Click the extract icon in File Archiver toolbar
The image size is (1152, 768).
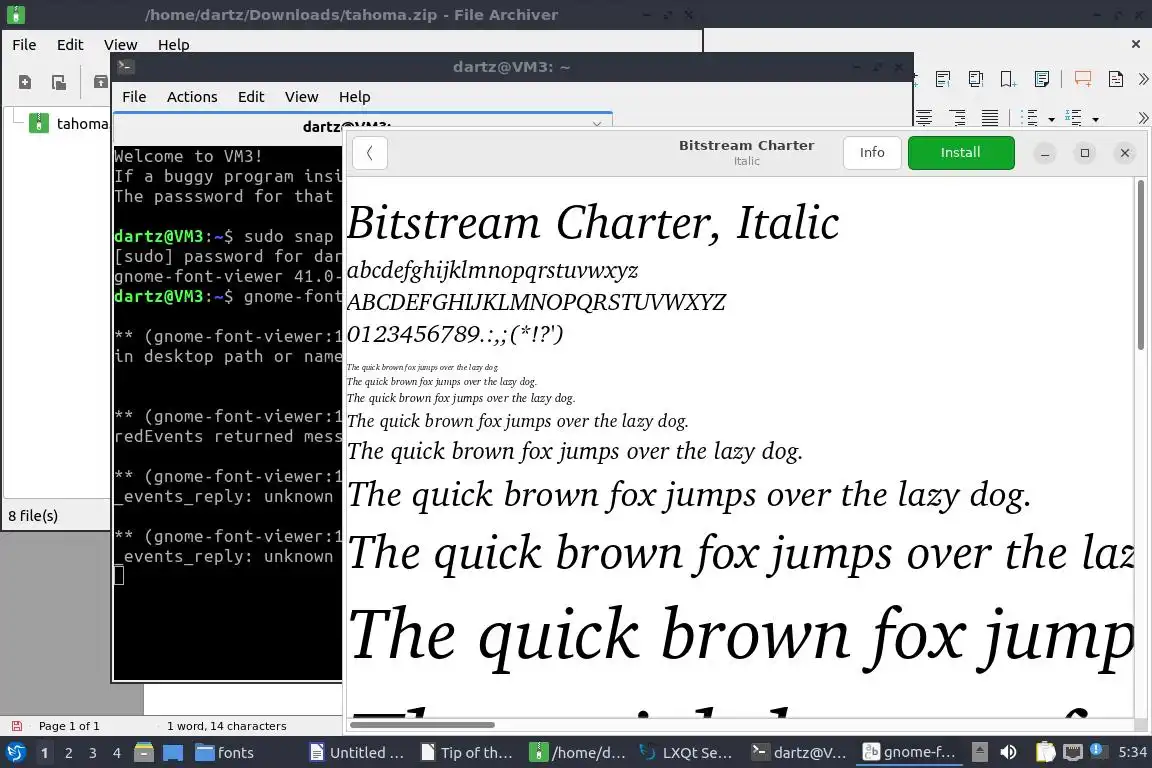click(101, 82)
